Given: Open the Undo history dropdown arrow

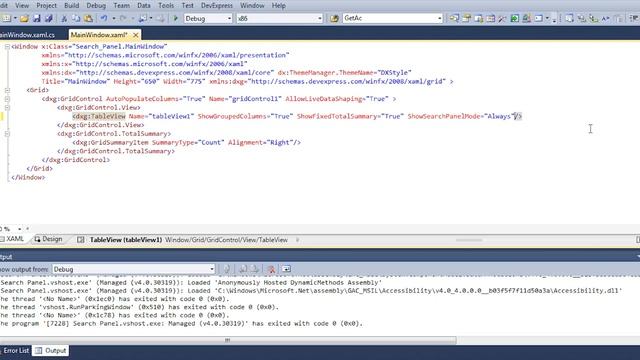Looking at the screenshot, I should point(113,18).
